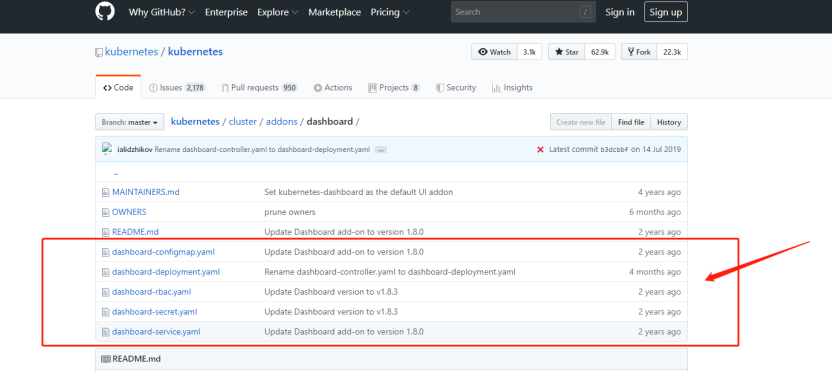Click the Star button
Screen dimensions: 832x372
tap(567, 52)
